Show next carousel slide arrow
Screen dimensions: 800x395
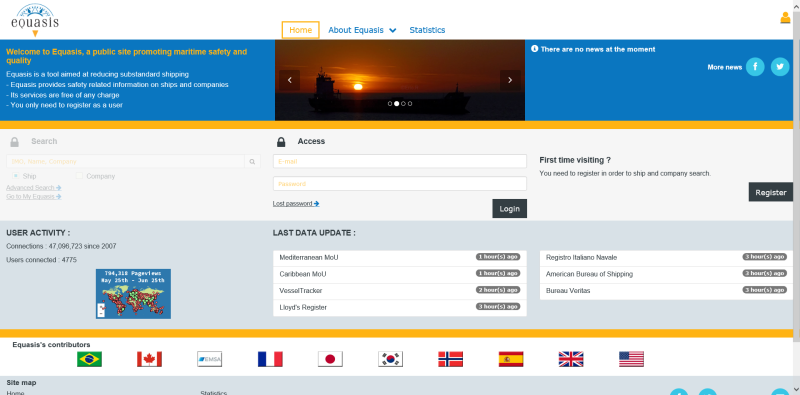tap(510, 80)
